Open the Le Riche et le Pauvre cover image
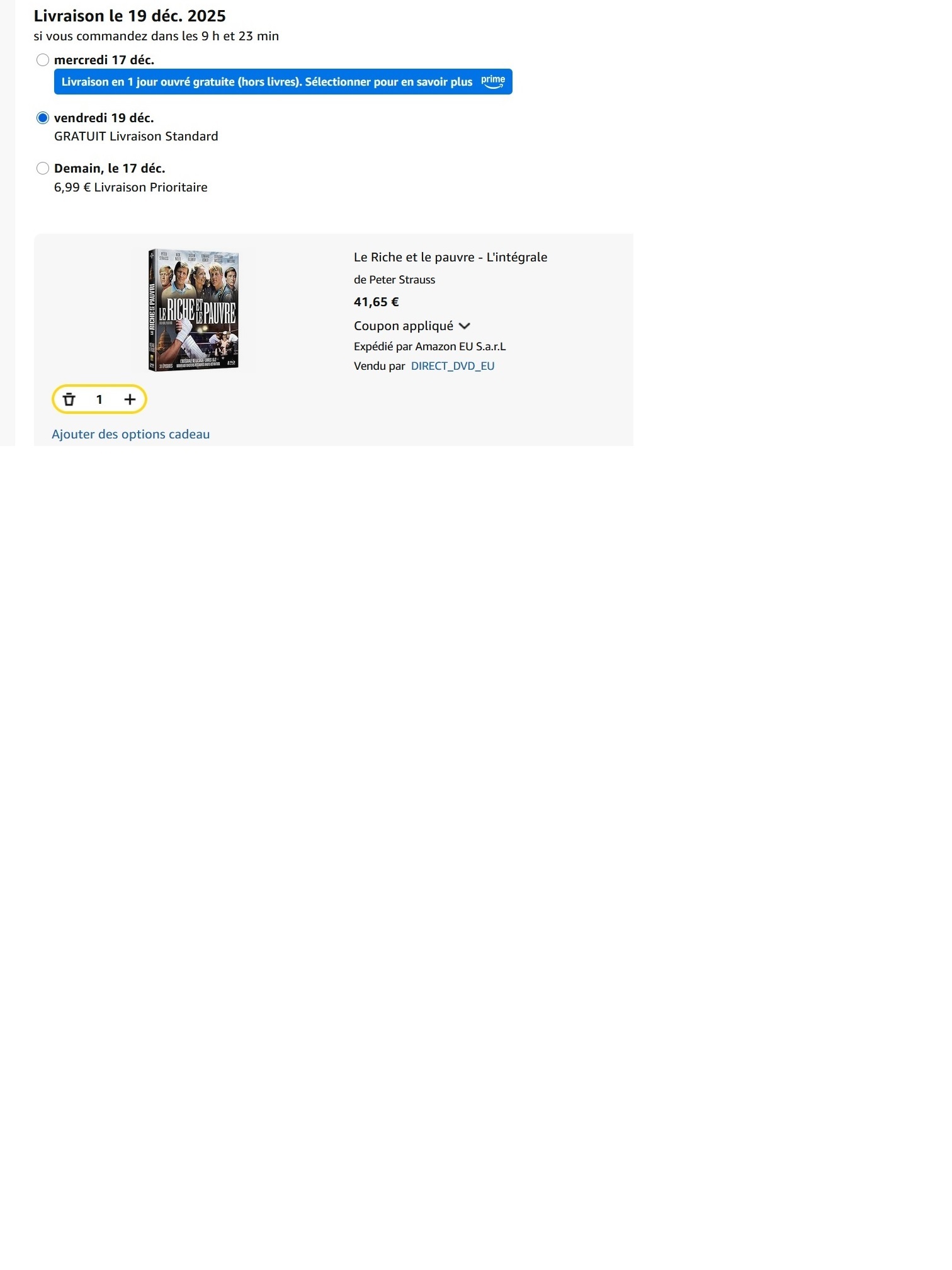The image size is (952, 1270). (x=193, y=310)
